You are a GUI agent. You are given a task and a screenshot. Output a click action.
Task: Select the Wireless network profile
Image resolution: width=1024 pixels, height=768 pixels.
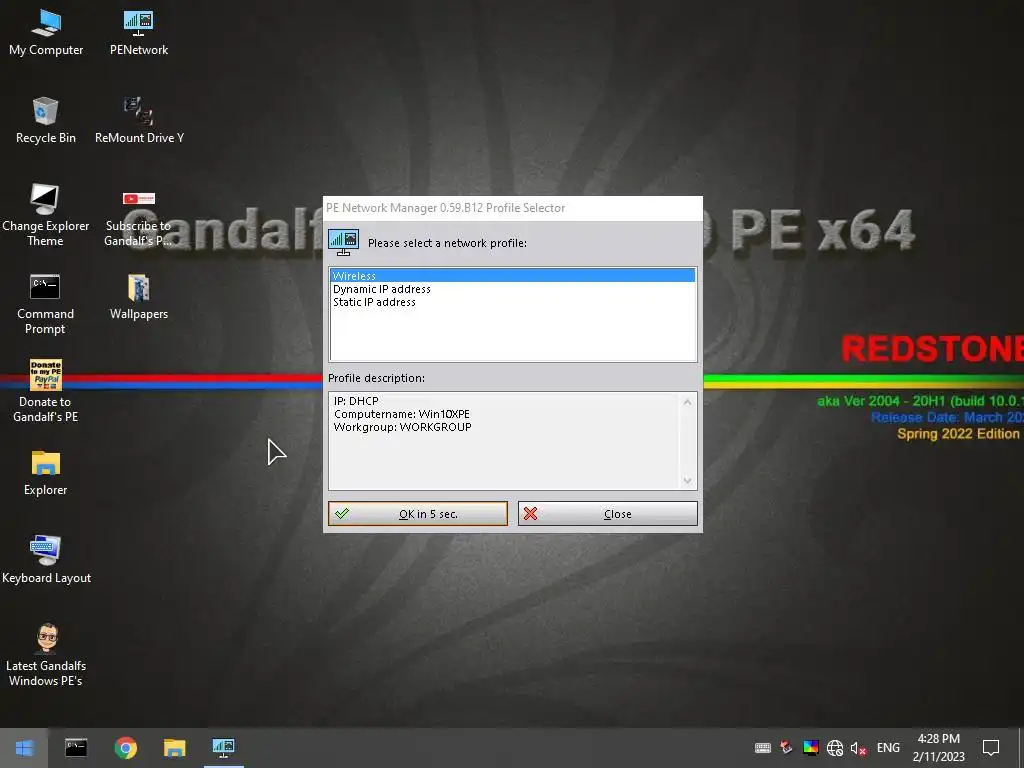[x=513, y=276]
